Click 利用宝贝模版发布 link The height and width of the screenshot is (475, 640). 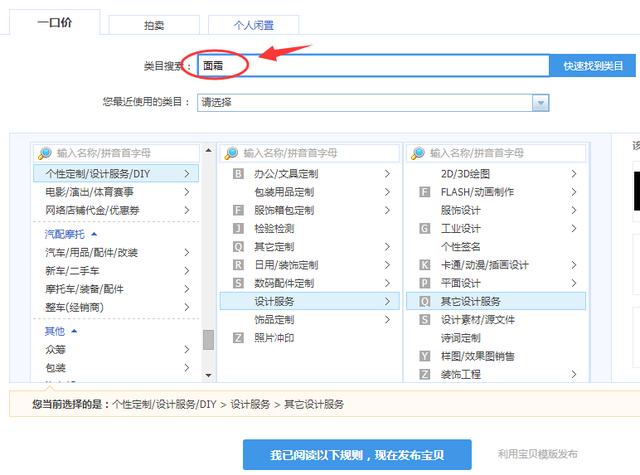point(538,454)
